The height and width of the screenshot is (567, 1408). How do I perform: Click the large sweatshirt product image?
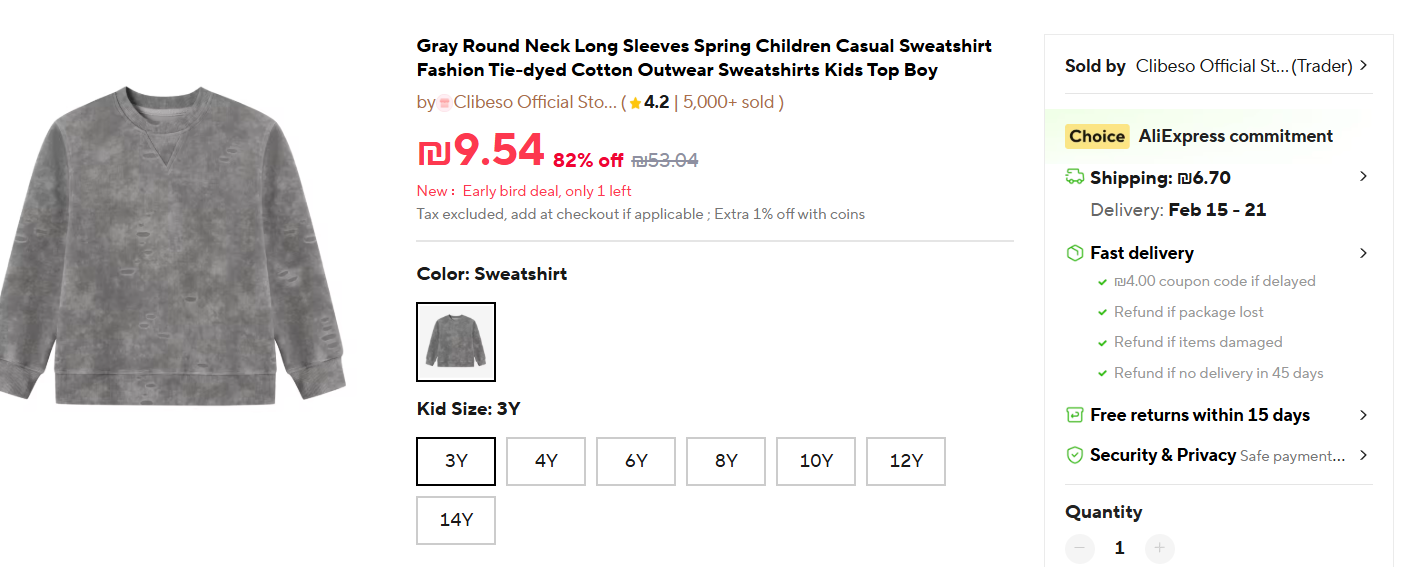[x=175, y=245]
